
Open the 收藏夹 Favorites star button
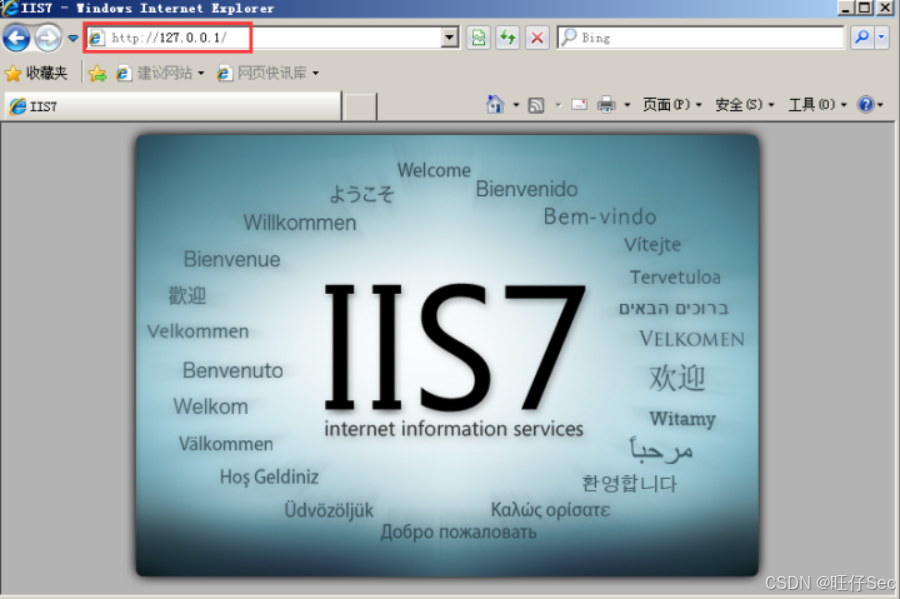point(36,73)
